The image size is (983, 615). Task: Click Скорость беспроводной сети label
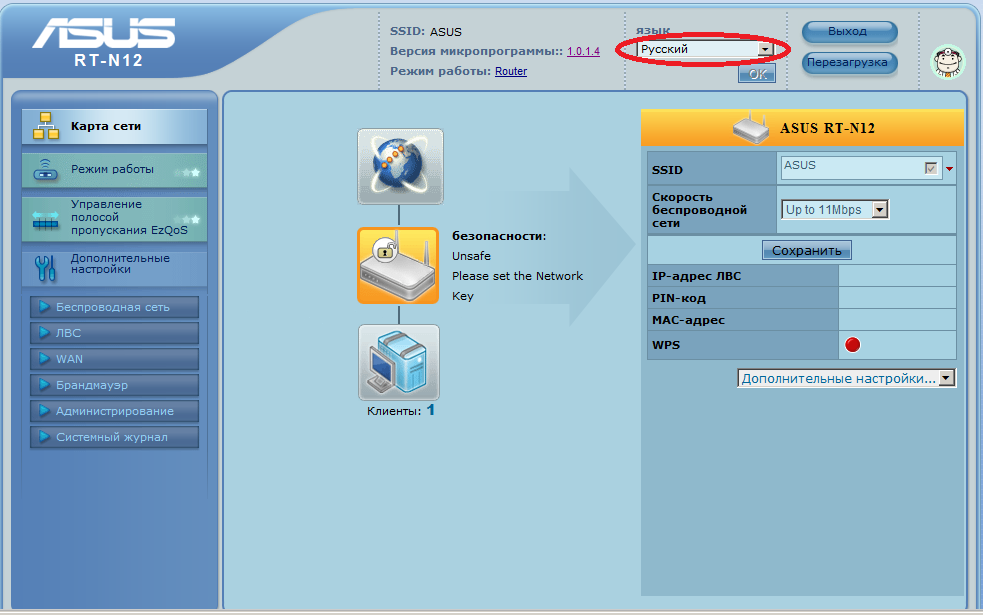(x=699, y=210)
